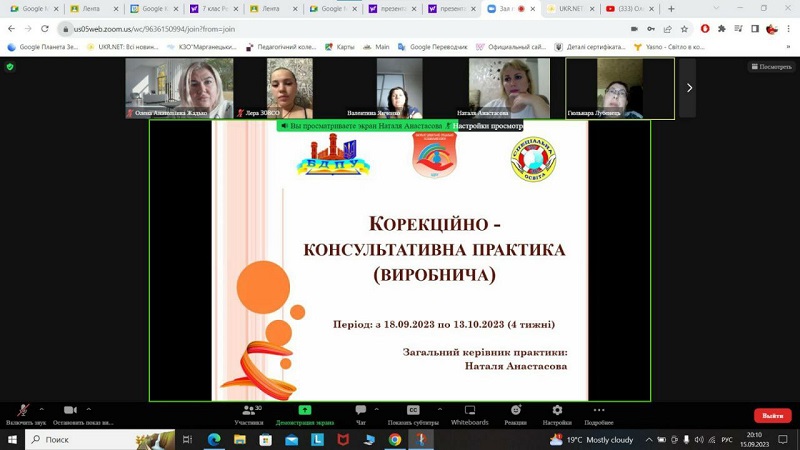Open UKR.NET: Всі новини bookmark
Viewport: 800px width, 450px height.
122,47
